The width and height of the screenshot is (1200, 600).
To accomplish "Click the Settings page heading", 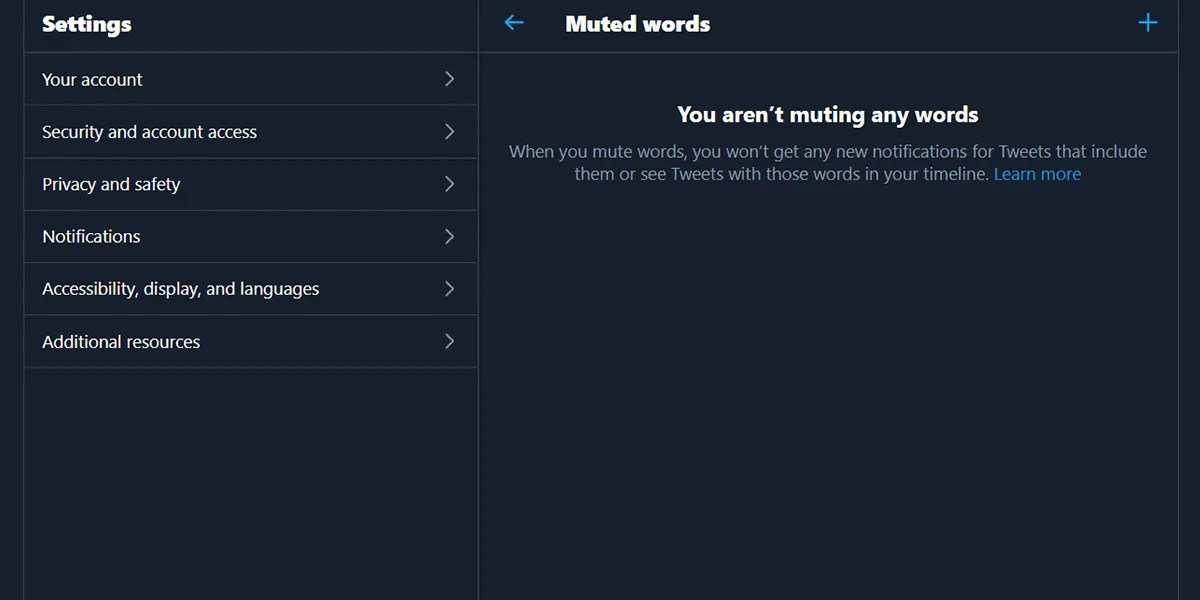I will coord(86,24).
